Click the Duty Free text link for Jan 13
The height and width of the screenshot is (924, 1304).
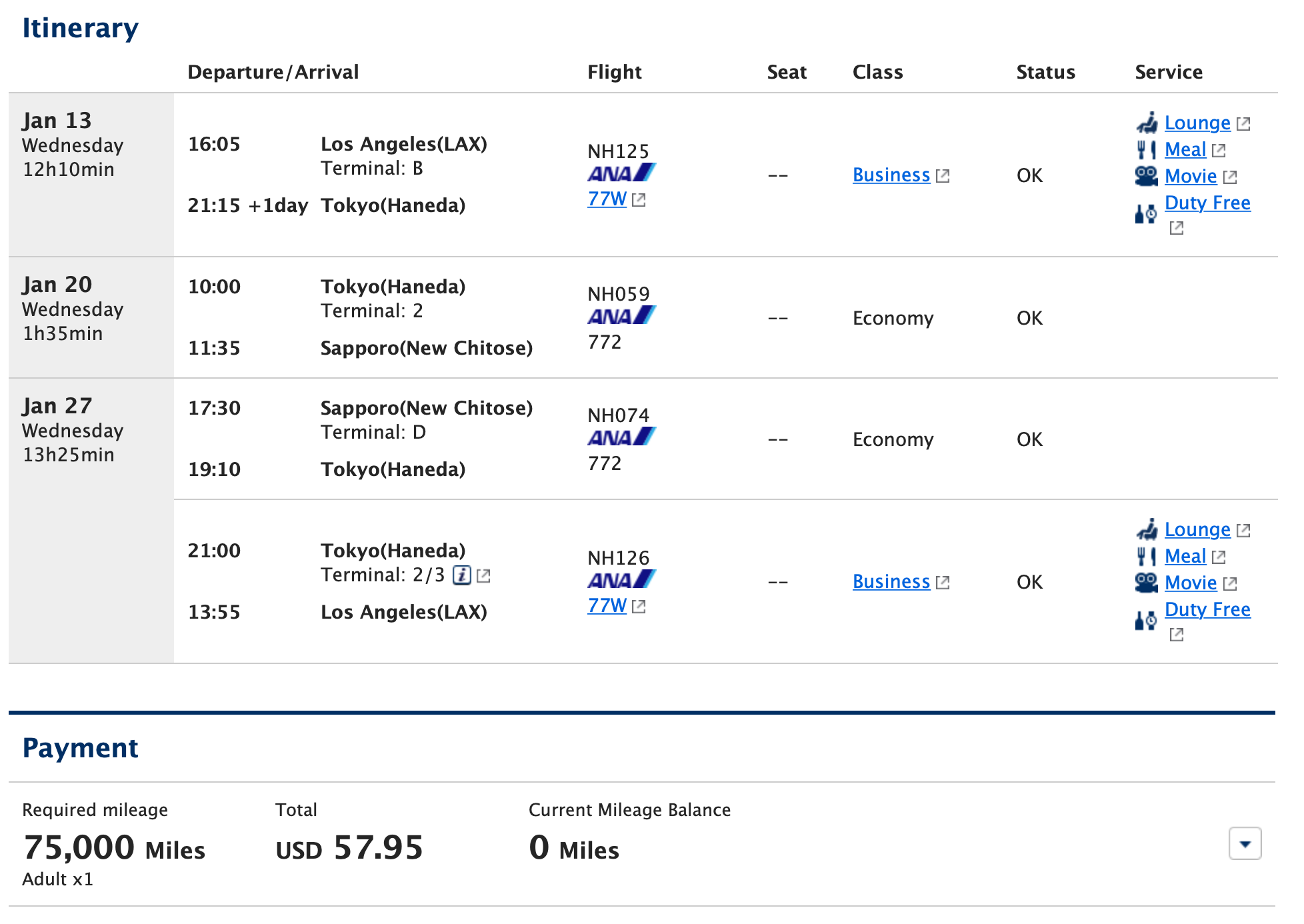point(1207,202)
